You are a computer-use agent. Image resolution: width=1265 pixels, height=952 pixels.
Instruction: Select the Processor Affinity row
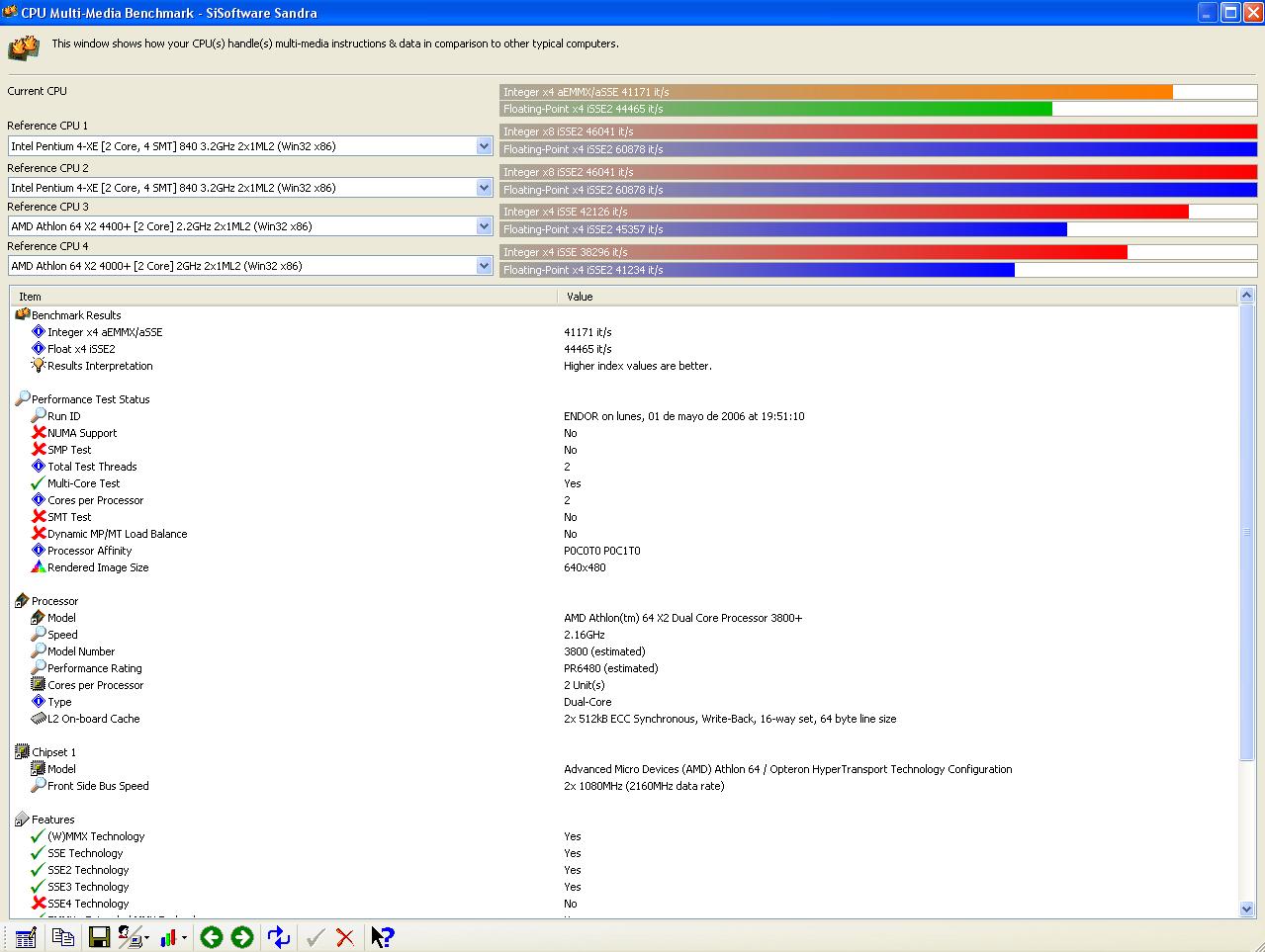click(623, 551)
